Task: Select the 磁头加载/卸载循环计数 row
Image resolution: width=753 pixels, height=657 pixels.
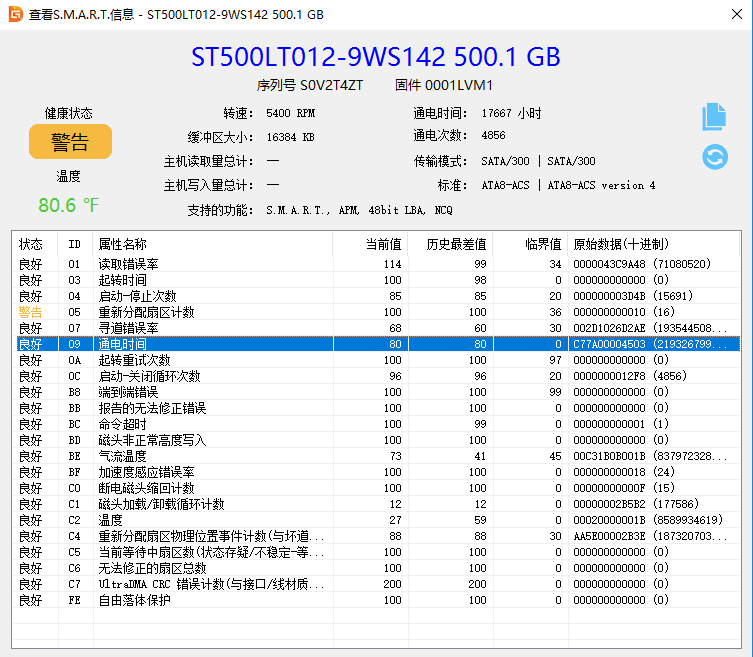Action: click(x=378, y=504)
